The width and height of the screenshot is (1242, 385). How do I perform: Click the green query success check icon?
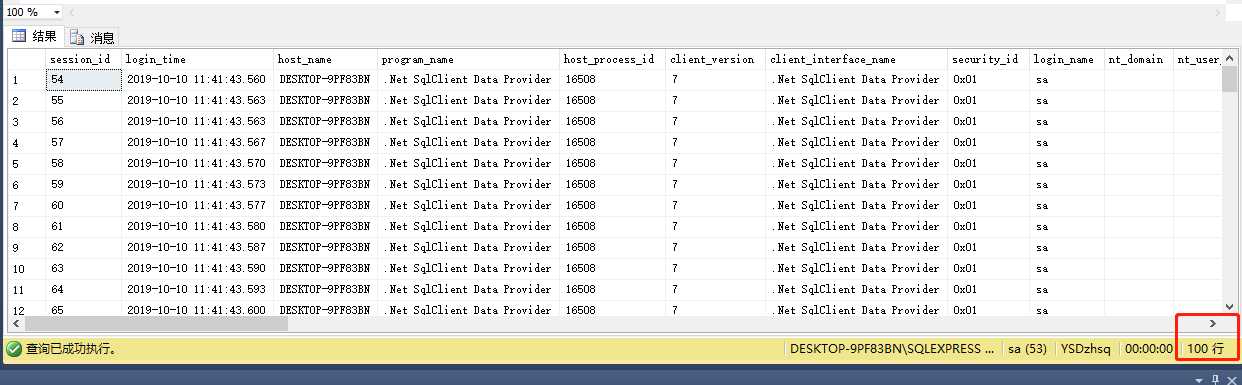coord(14,349)
